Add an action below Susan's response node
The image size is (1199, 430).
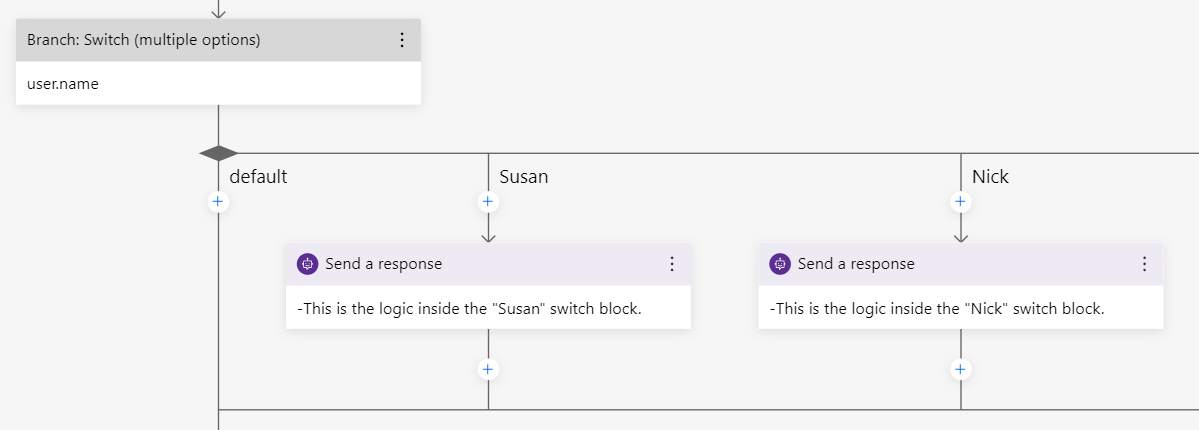coord(488,369)
